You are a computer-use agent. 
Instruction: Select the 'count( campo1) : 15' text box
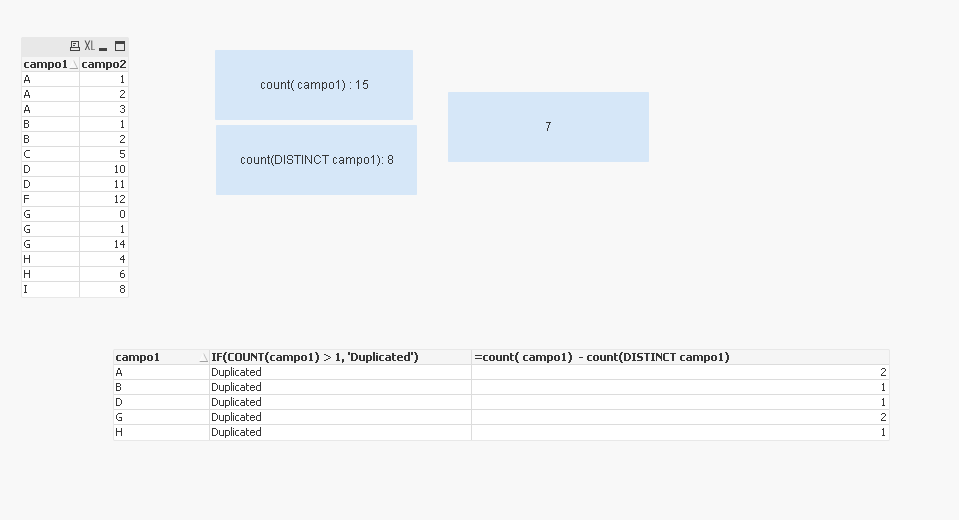point(314,85)
